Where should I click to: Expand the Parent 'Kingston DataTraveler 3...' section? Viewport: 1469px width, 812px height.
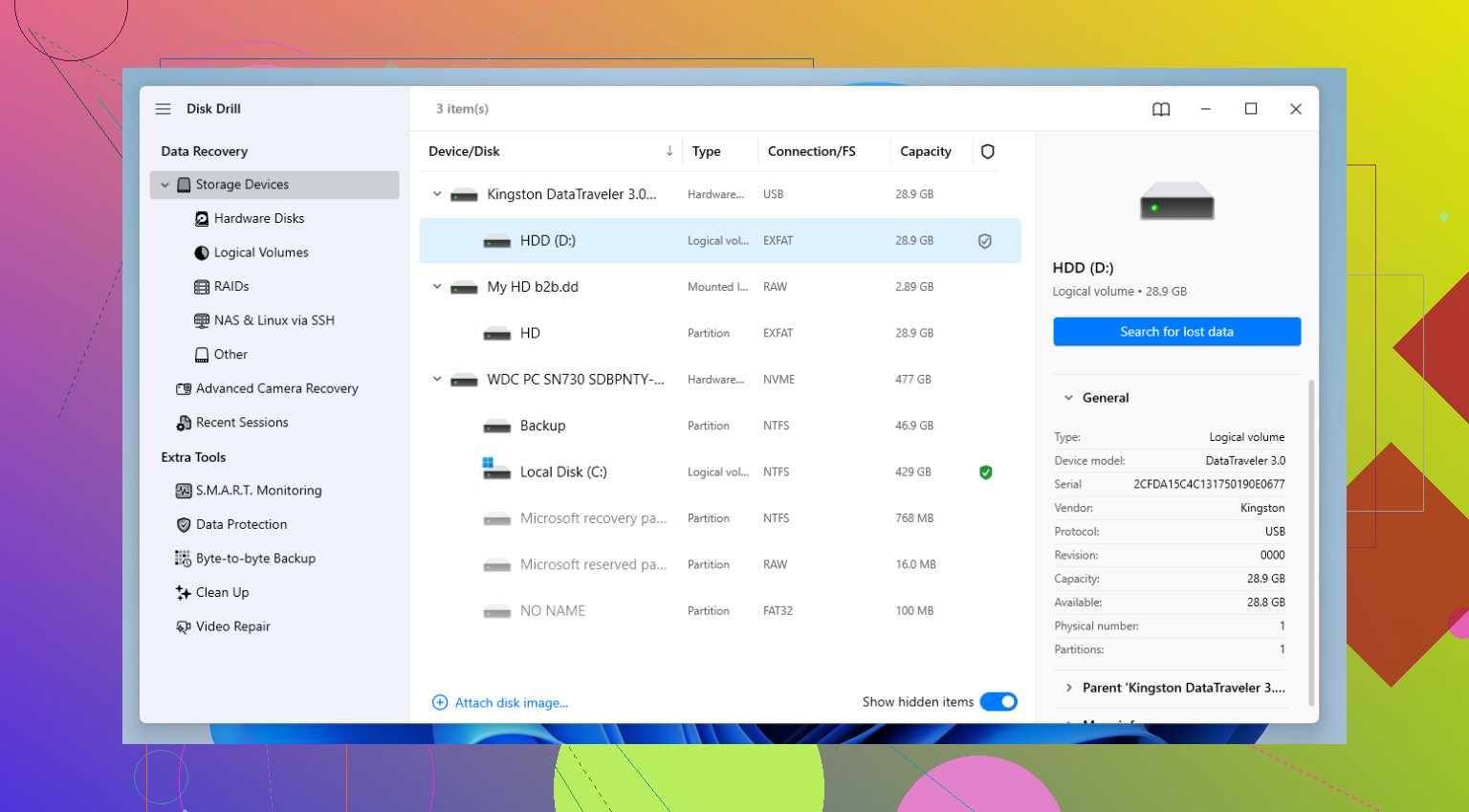pyautogui.click(x=1068, y=688)
